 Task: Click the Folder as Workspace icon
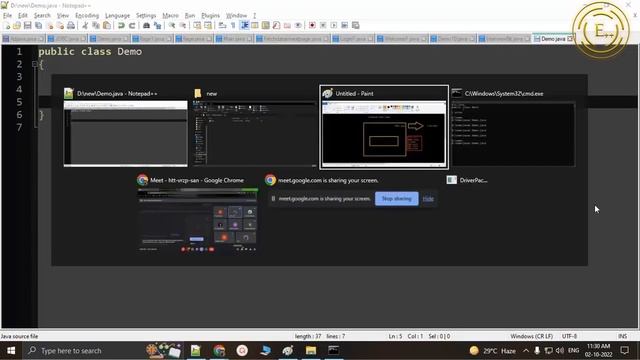click(x=287, y=26)
